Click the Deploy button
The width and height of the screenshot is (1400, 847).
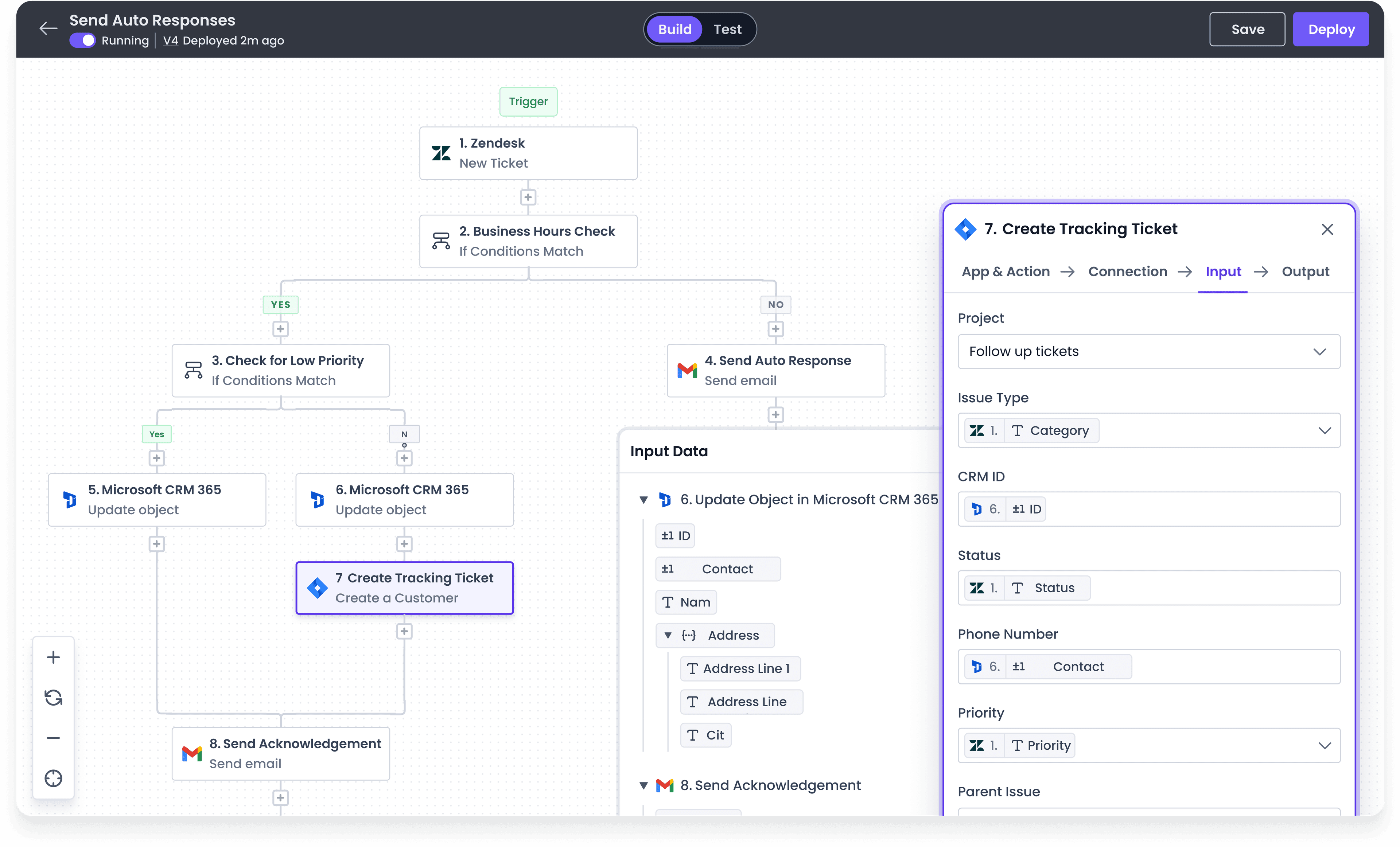[1331, 29]
